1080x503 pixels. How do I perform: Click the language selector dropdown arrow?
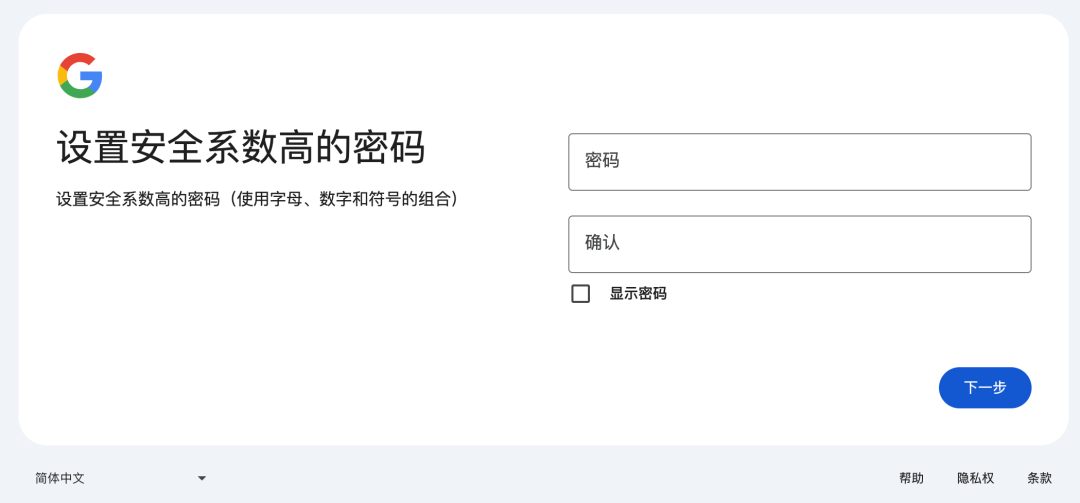coord(202,478)
